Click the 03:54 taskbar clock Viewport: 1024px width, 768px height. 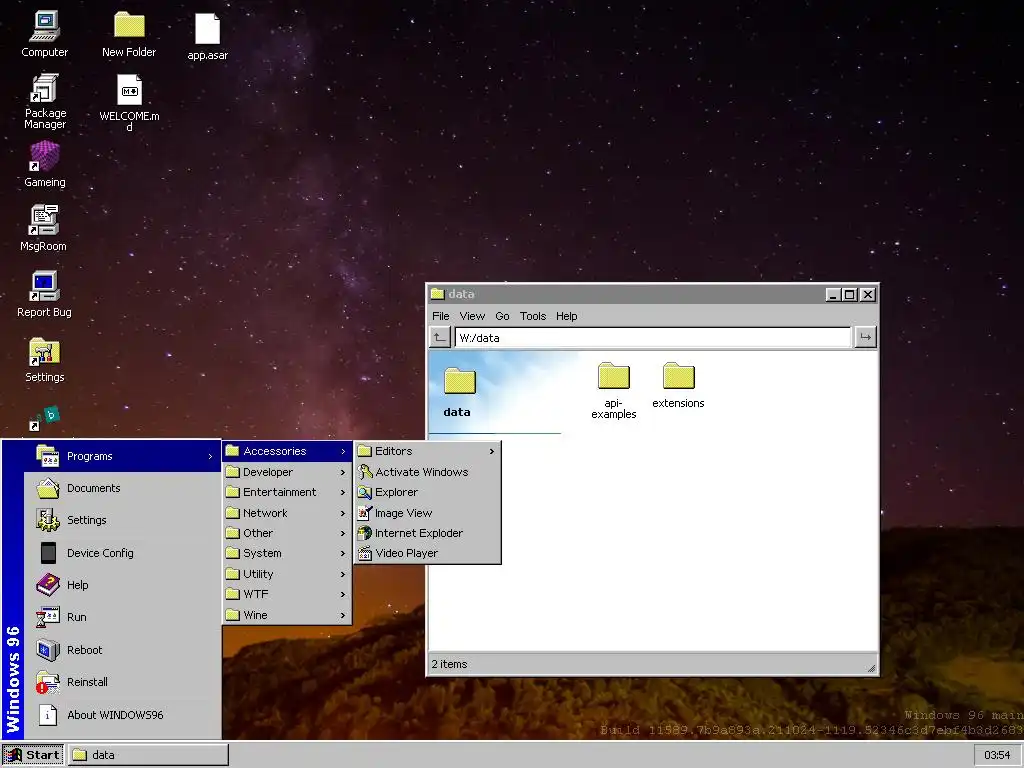(997, 755)
